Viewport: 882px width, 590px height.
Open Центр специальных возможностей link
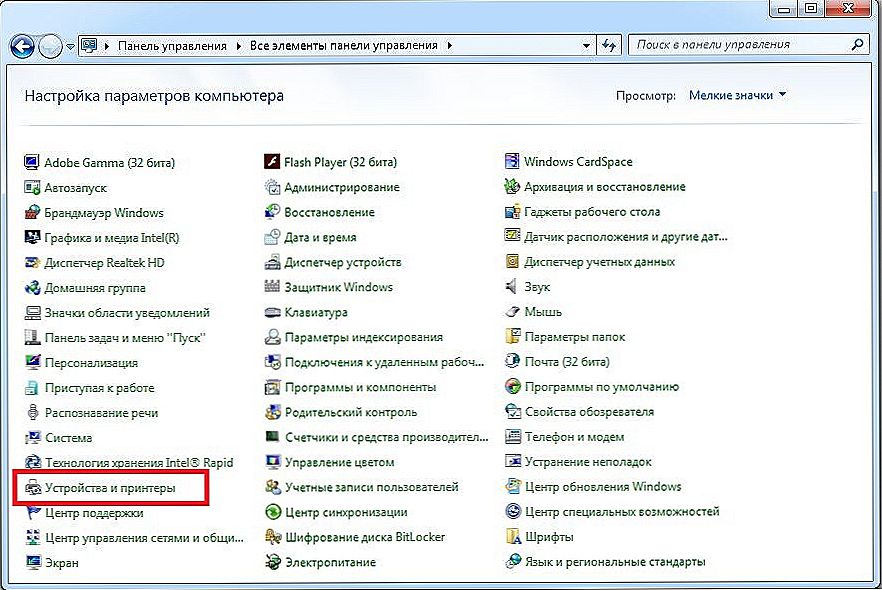coord(622,511)
